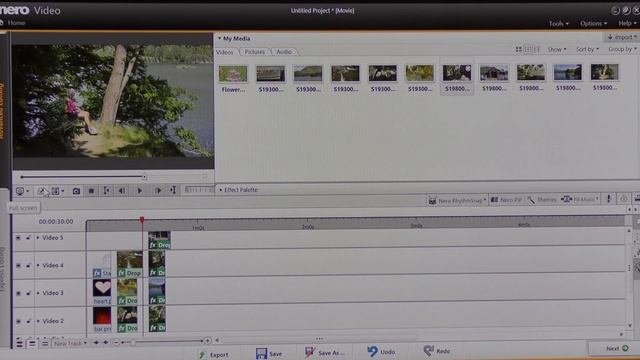The width and height of the screenshot is (640, 360).
Task: Step forward one frame in preview
Action: click(158, 191)
